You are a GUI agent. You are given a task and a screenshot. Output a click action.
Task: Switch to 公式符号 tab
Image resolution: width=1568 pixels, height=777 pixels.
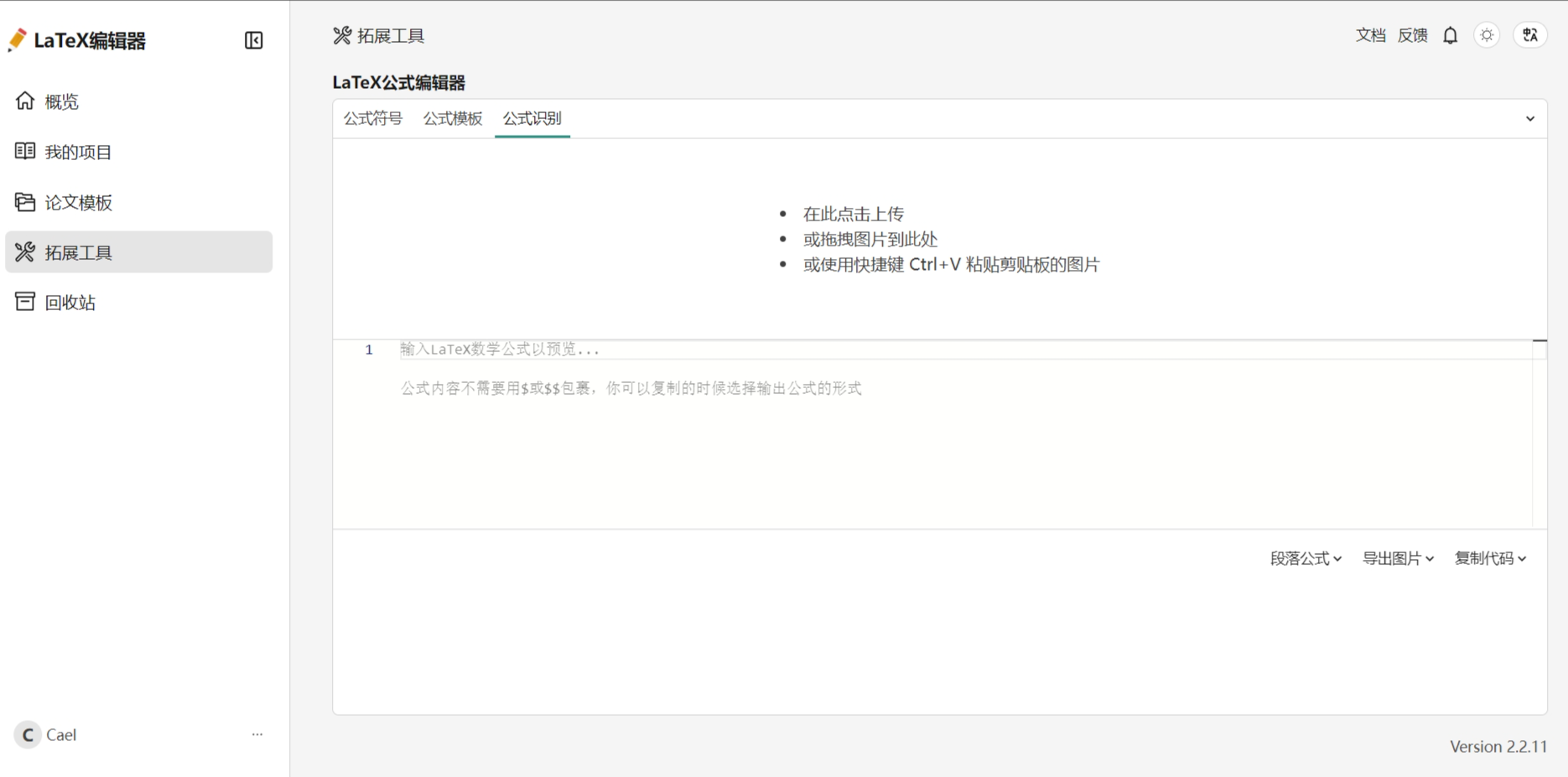[373, 118]
